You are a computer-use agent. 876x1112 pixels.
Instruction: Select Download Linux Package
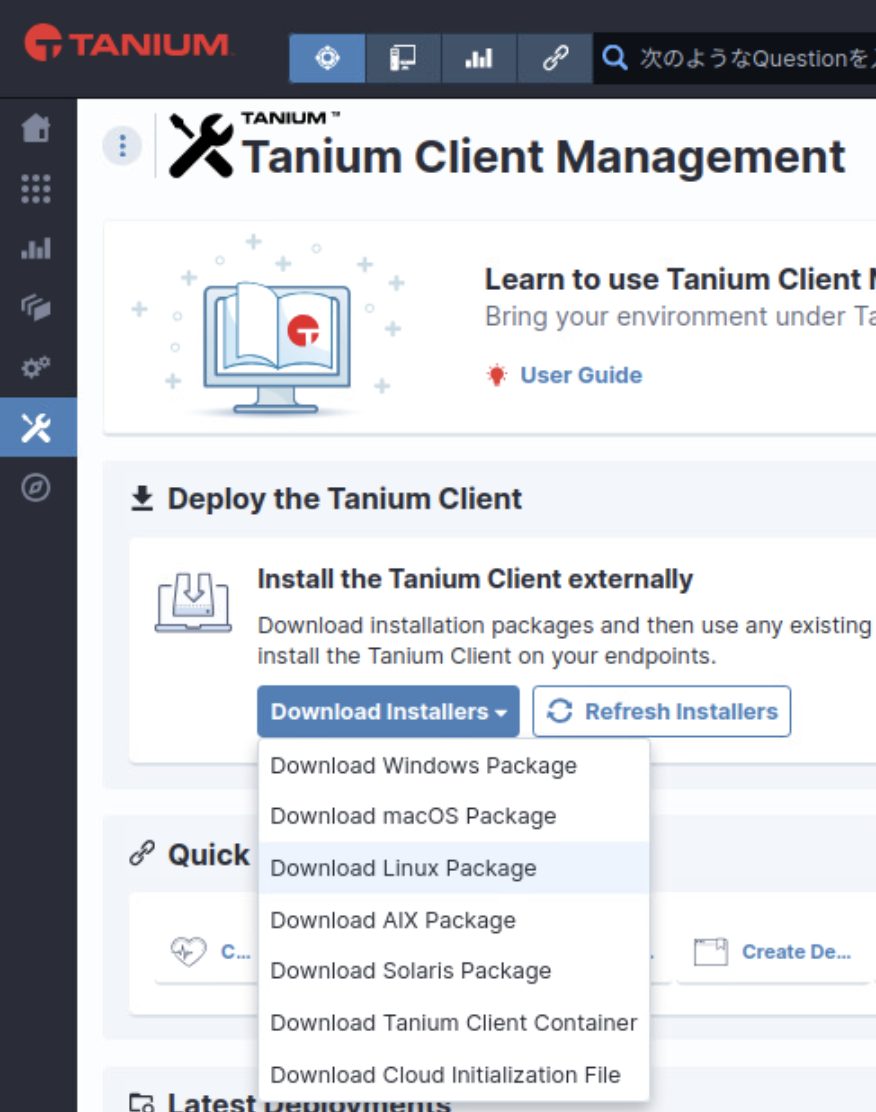pyautogui.click(x=454, y=868)
